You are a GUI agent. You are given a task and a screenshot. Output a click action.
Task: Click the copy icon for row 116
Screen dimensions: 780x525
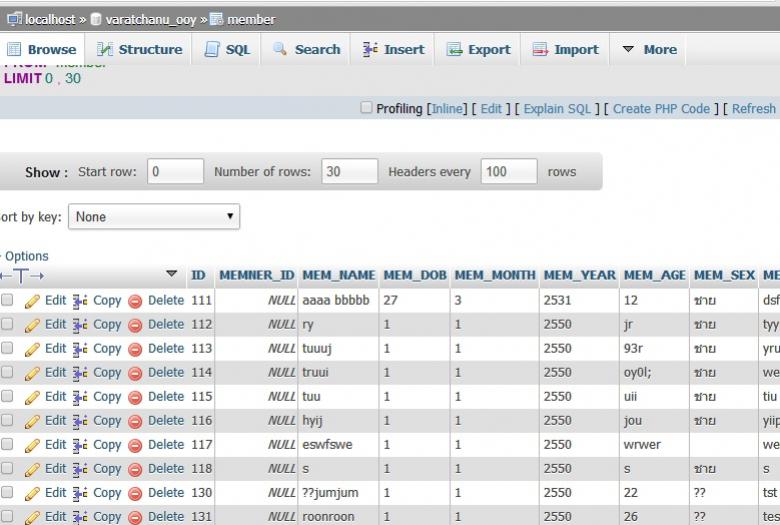click(x=80, y=421)
